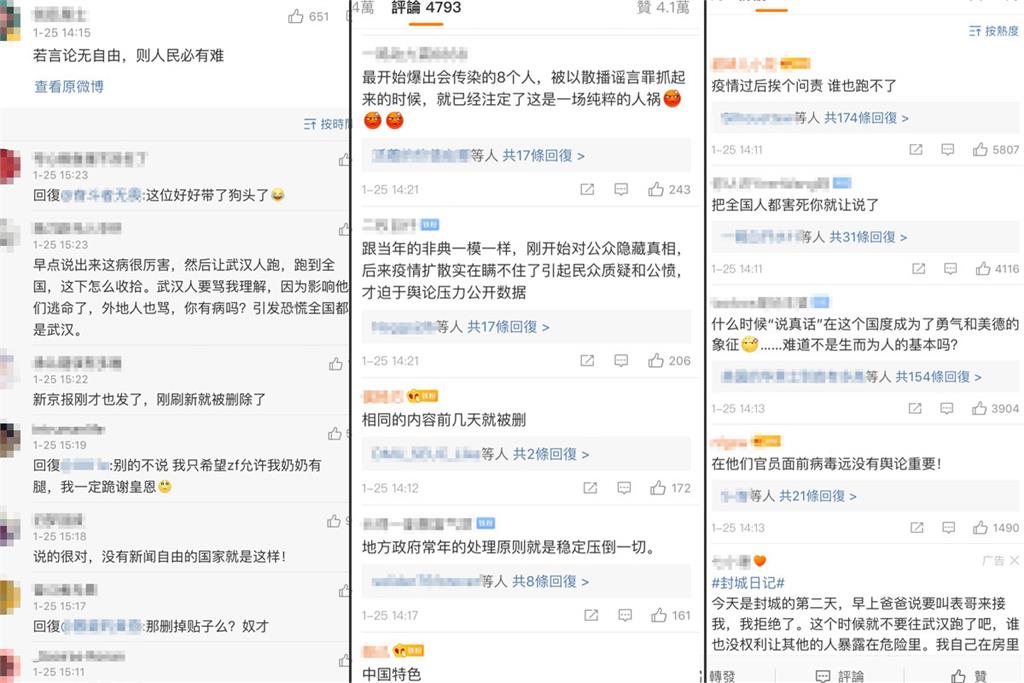This screenshot has width=1024, height=683.
Task: Open the 查看原微博 link
Action: pos(69,86)
